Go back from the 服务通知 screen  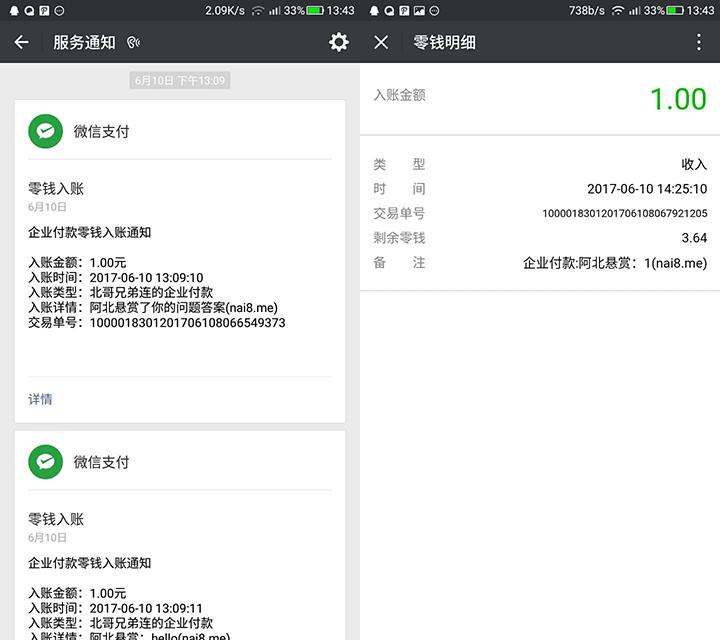pos(21,42)
